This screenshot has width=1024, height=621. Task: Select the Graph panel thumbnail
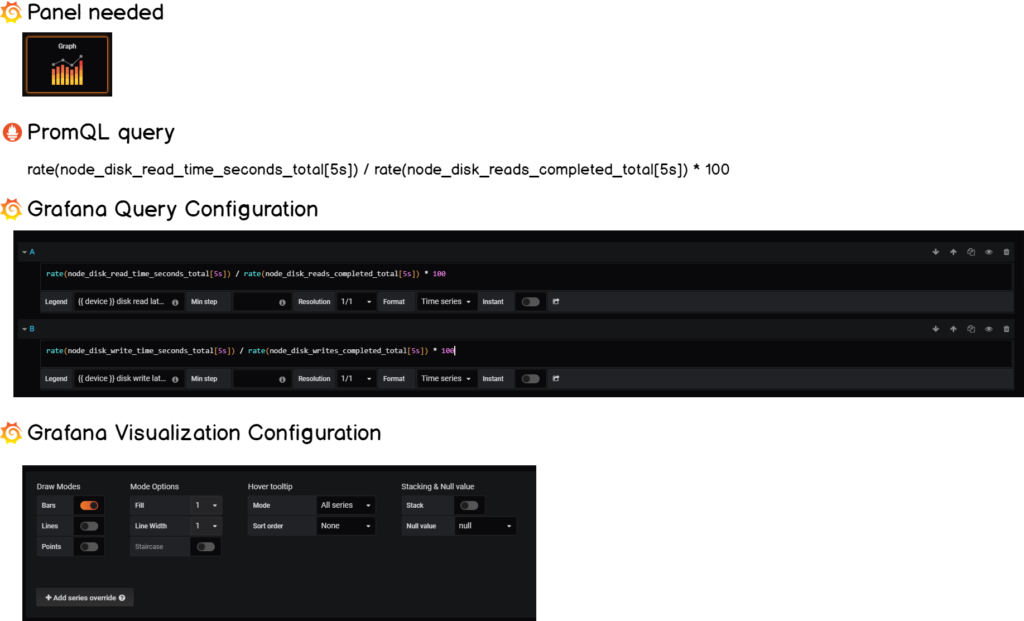(67, 65)
